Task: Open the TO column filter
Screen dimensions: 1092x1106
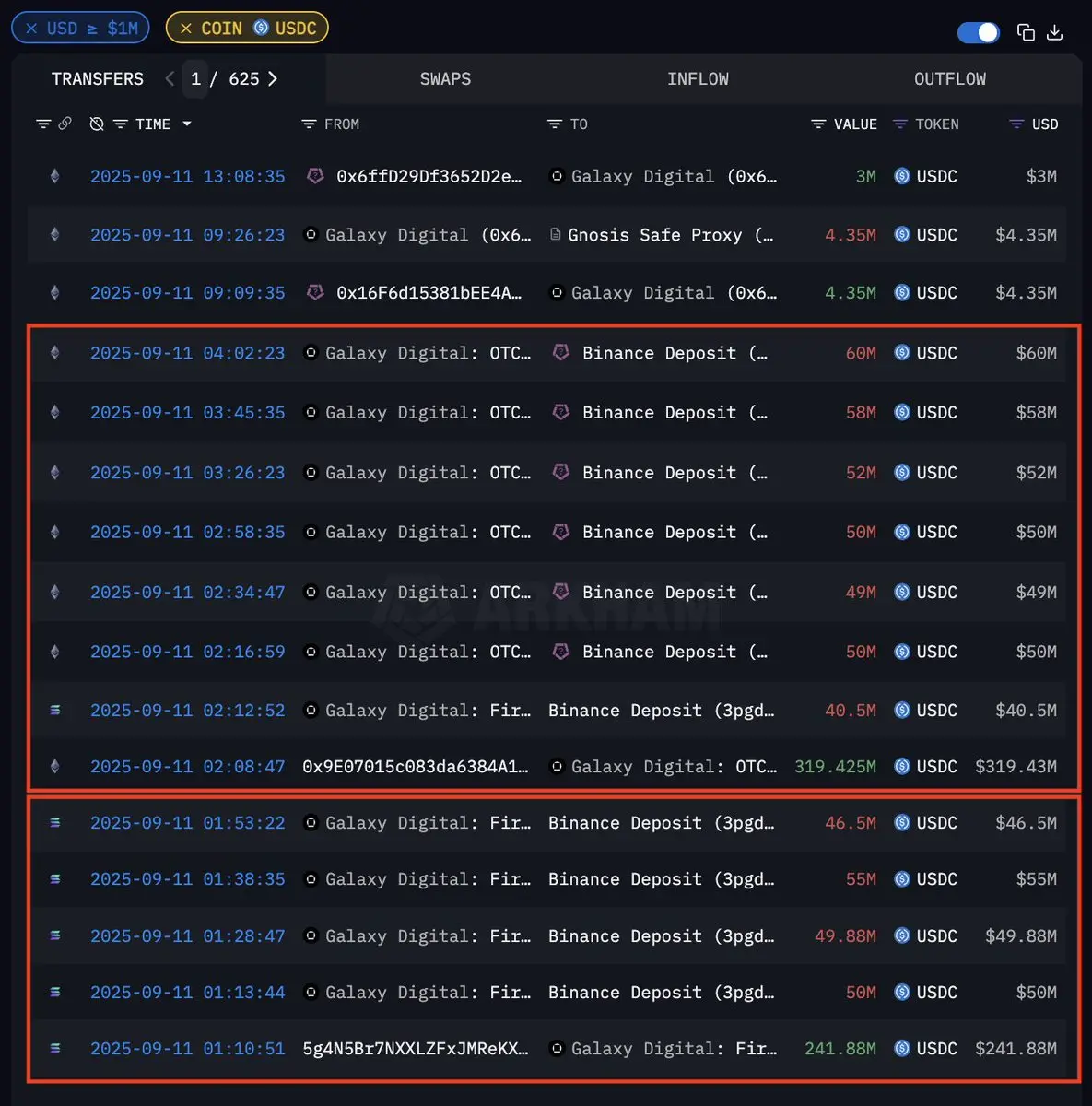Action: click(x=554, y=124)
